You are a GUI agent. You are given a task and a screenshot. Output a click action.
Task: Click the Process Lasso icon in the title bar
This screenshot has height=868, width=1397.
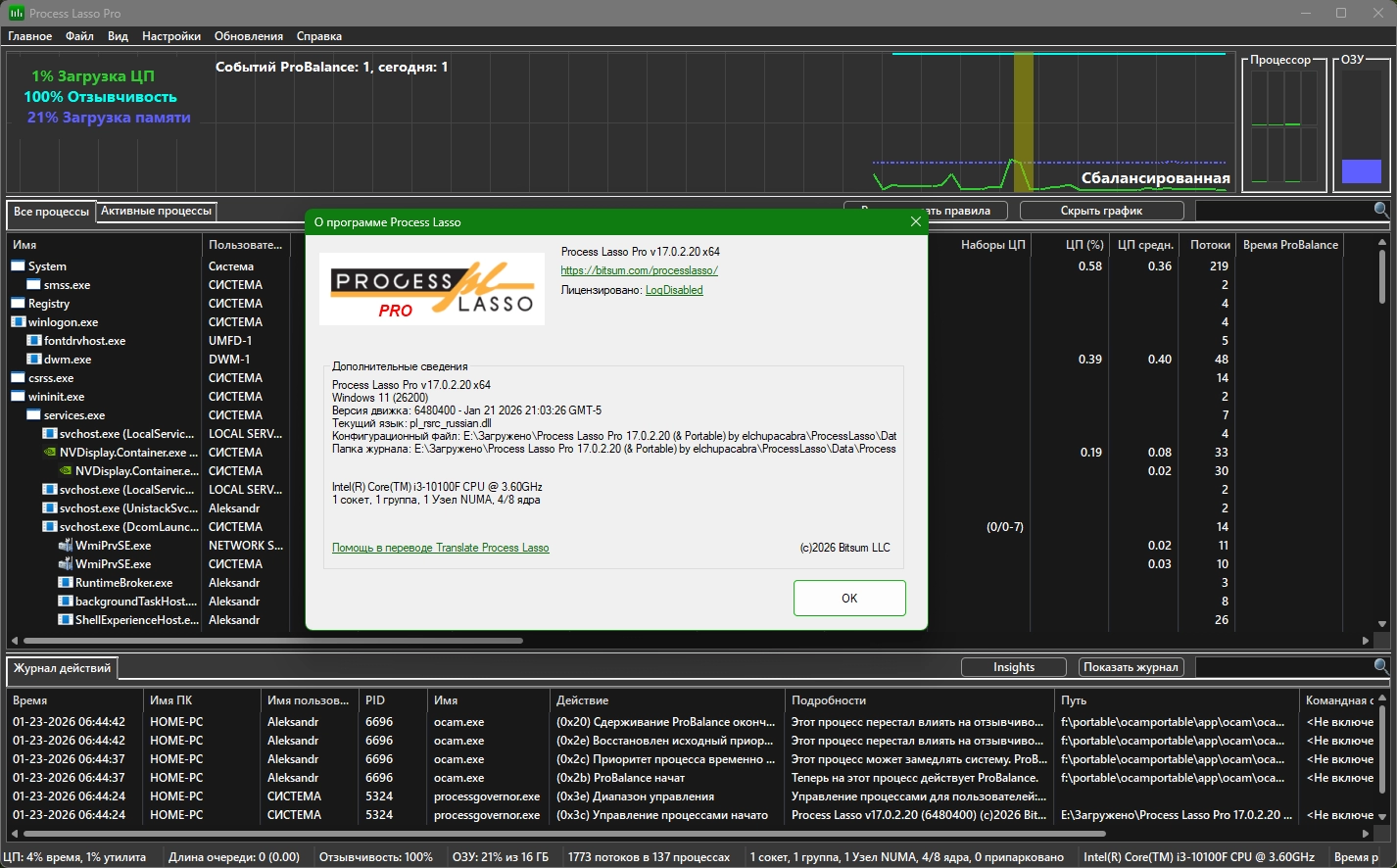16,13
